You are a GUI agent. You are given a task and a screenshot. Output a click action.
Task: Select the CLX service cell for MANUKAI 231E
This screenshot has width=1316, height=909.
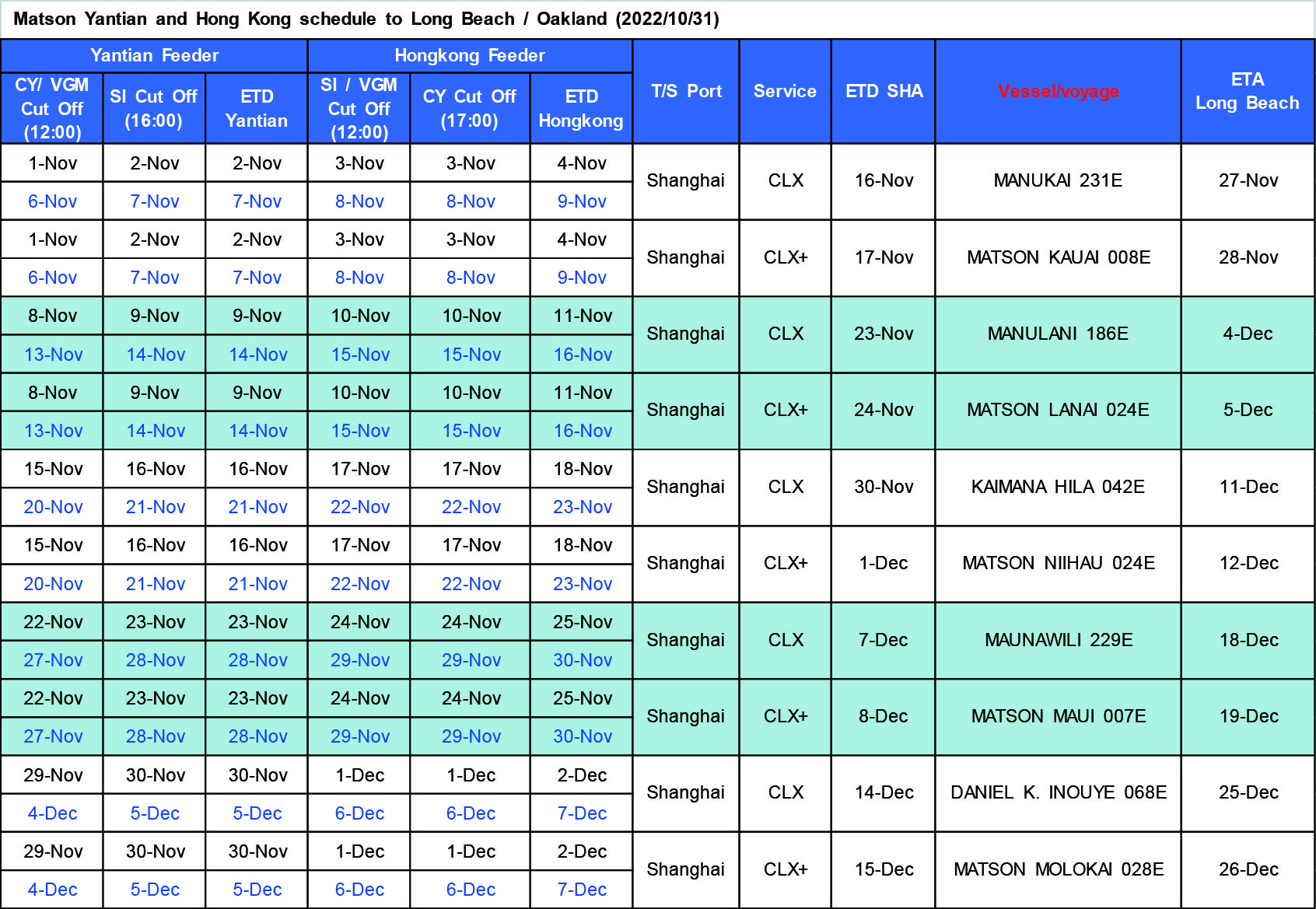pos(785,181)
